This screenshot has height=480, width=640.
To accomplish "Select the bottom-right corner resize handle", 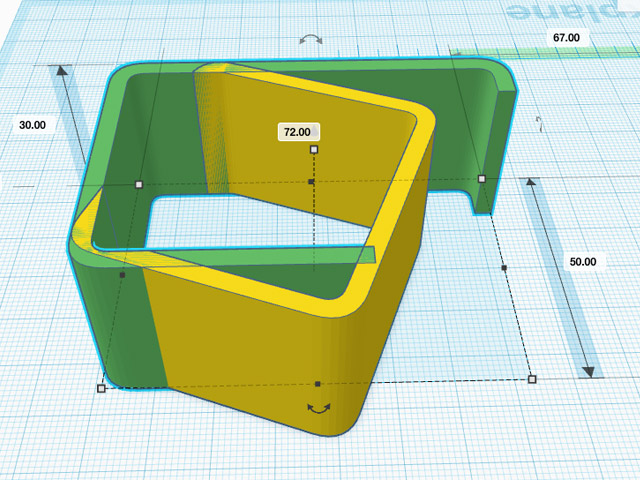I will (x=532, y=379).
